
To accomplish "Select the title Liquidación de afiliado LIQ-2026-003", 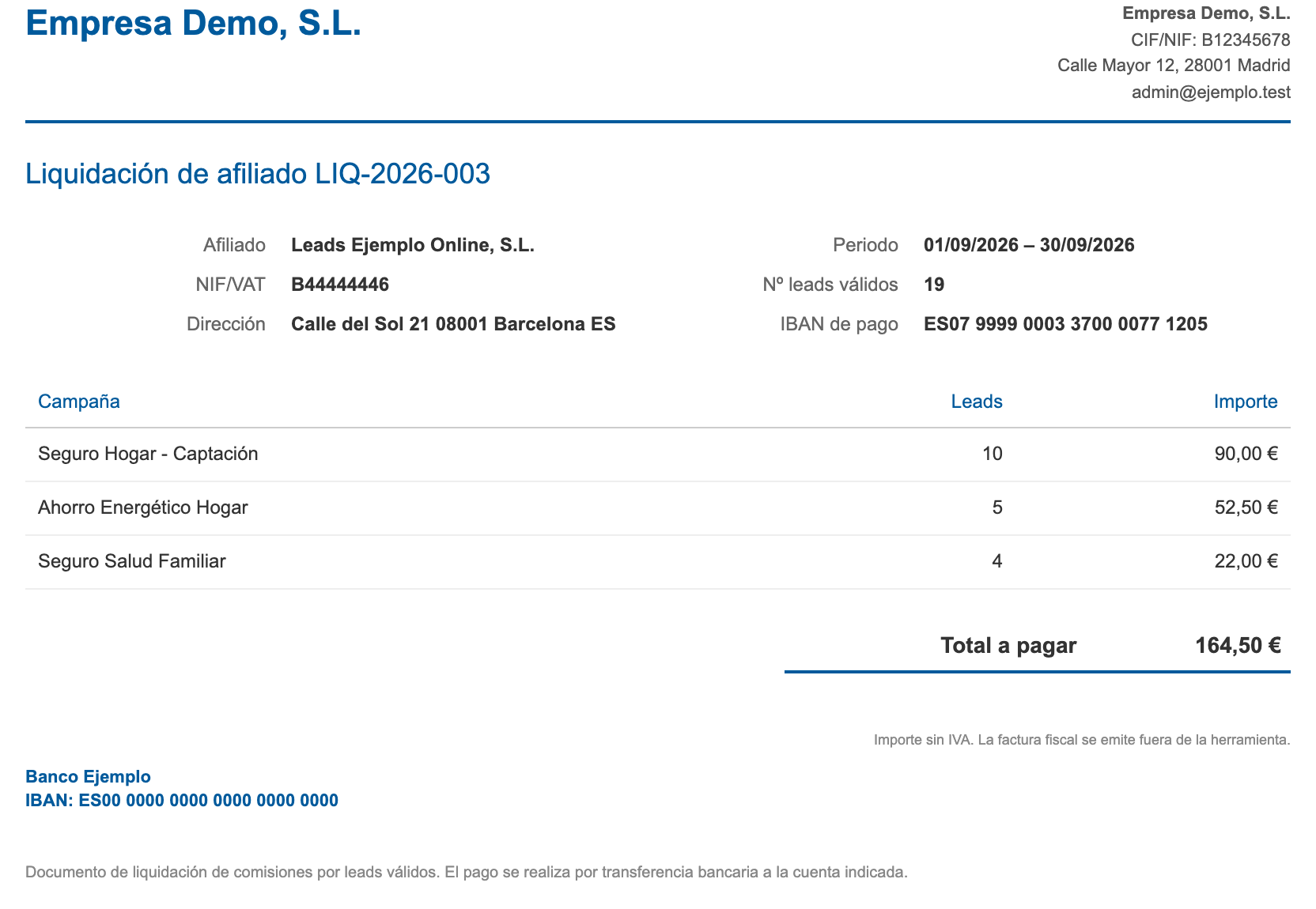I will 258,173.
